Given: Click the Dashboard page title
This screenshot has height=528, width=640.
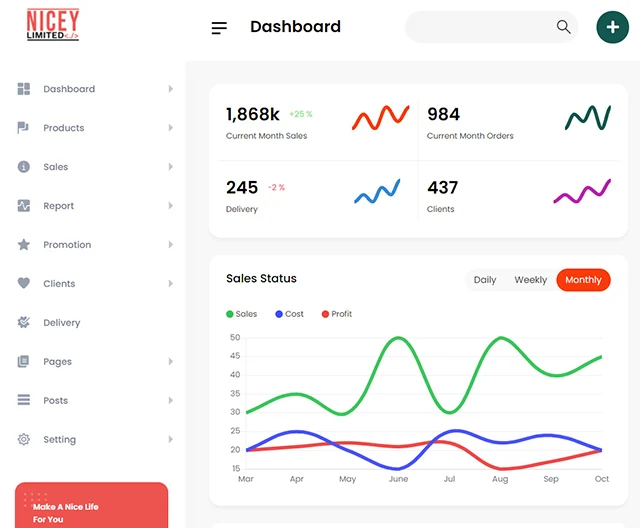Looking at the screenshot, I should click(x=295, y=27).
